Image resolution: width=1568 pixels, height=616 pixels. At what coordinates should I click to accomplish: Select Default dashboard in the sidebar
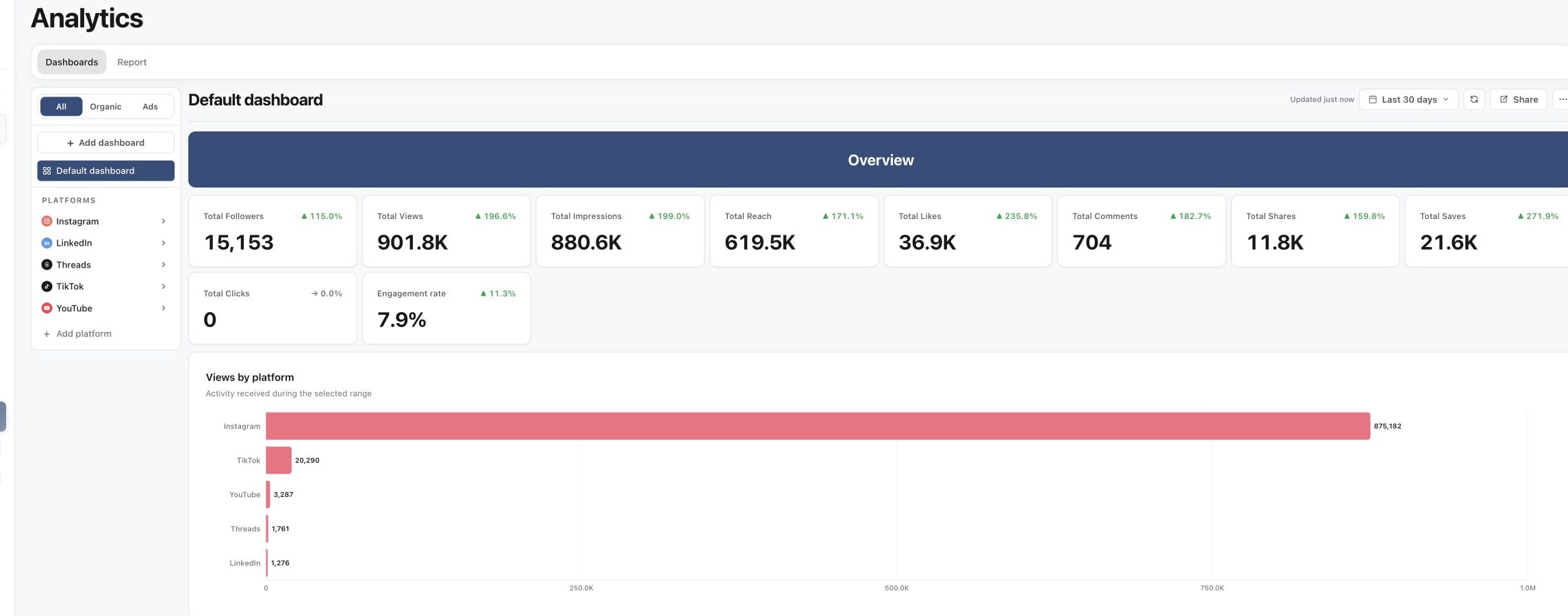[105, 170]
